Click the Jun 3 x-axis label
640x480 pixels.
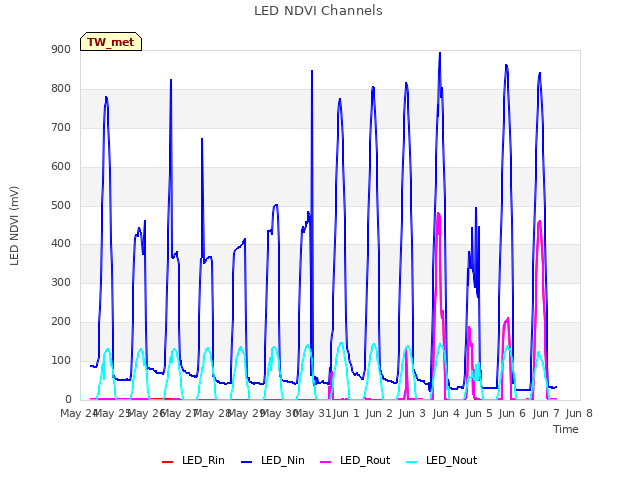tap(412, 413)
